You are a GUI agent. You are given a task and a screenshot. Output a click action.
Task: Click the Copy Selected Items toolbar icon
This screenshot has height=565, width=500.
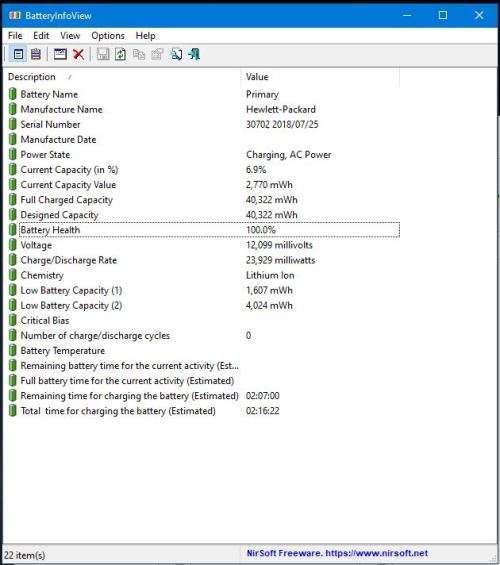pos(139,54)
